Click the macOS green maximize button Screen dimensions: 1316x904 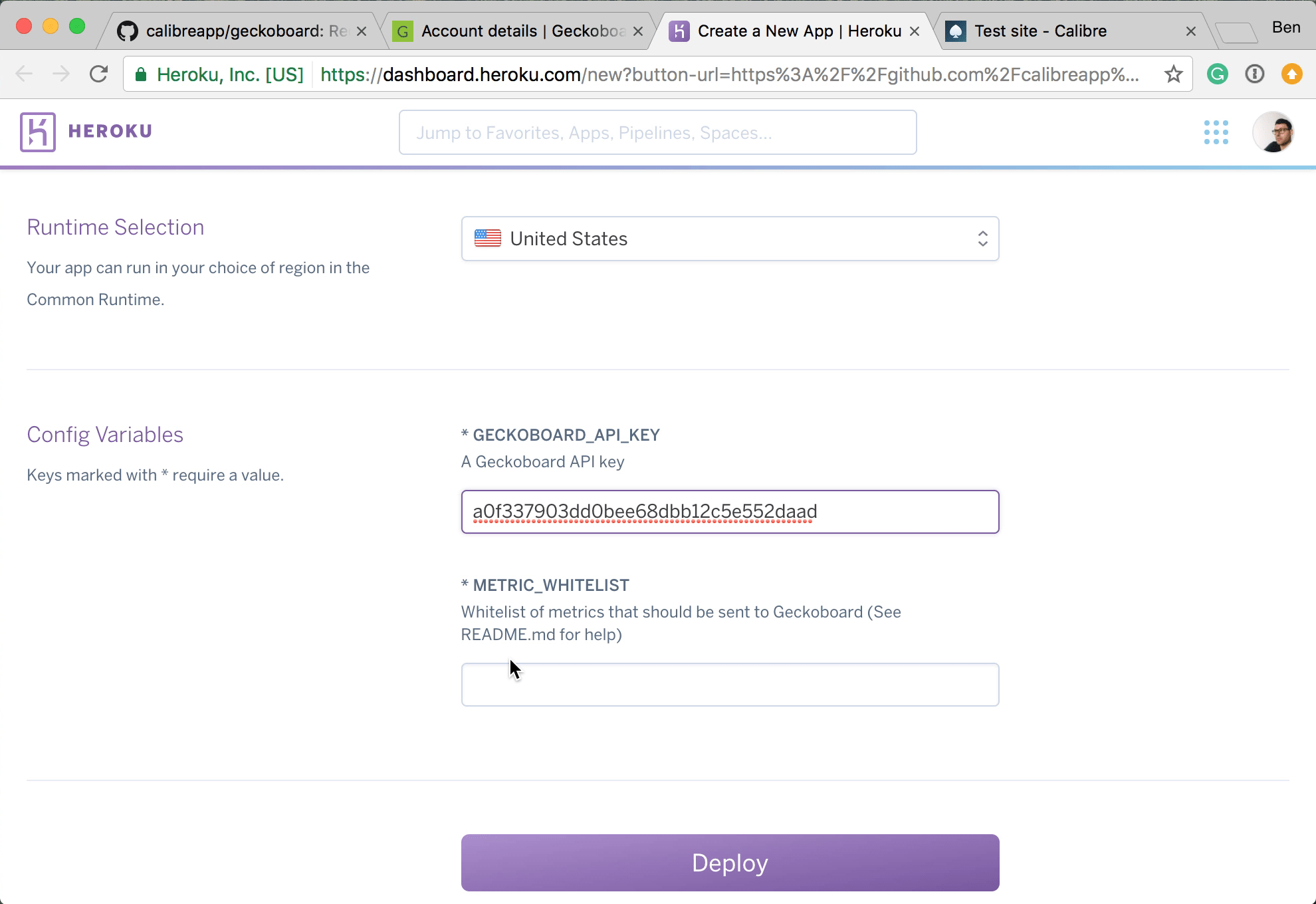[x=77, y=27]
